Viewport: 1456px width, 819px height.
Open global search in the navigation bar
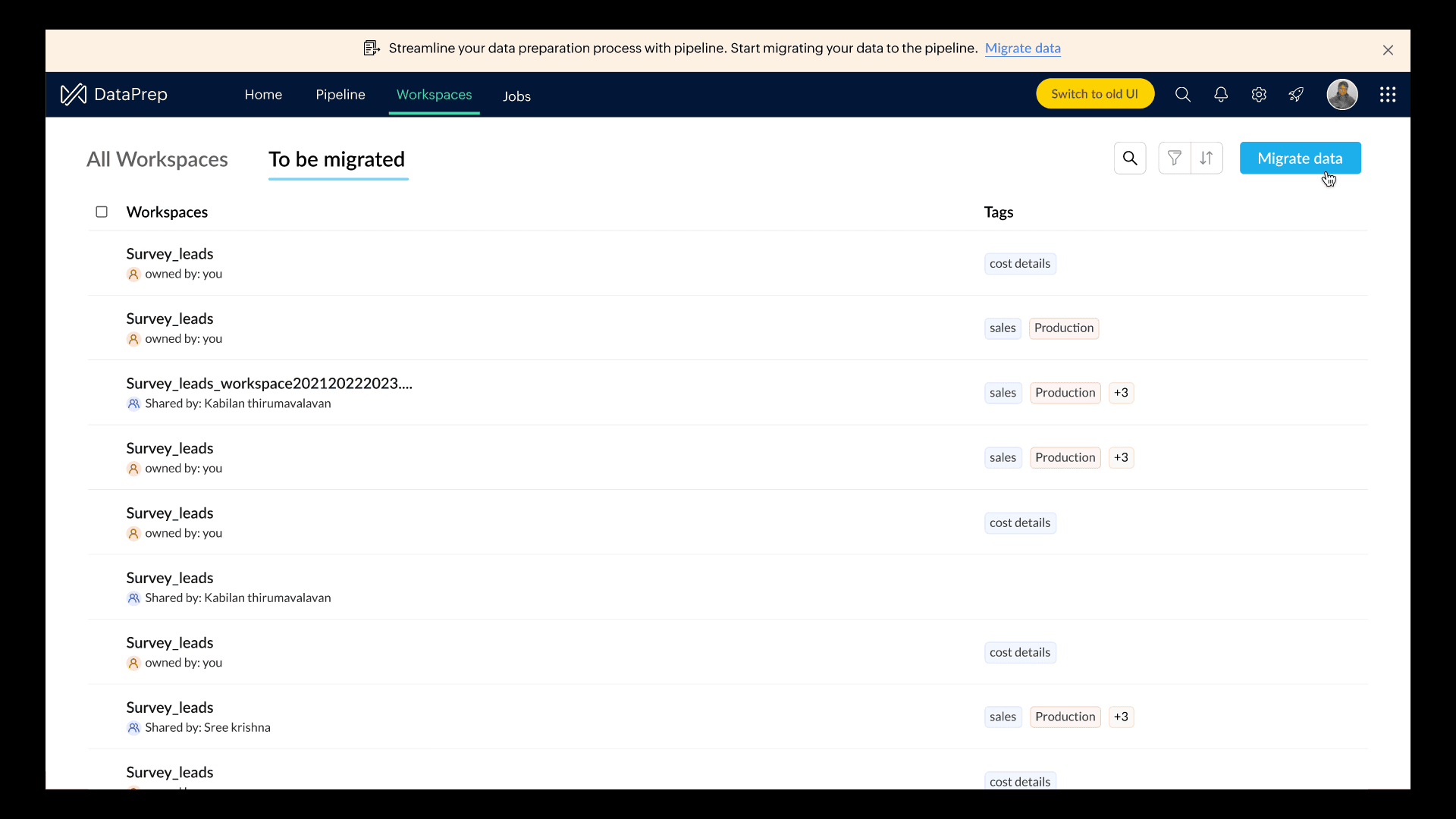point(1183,95)
